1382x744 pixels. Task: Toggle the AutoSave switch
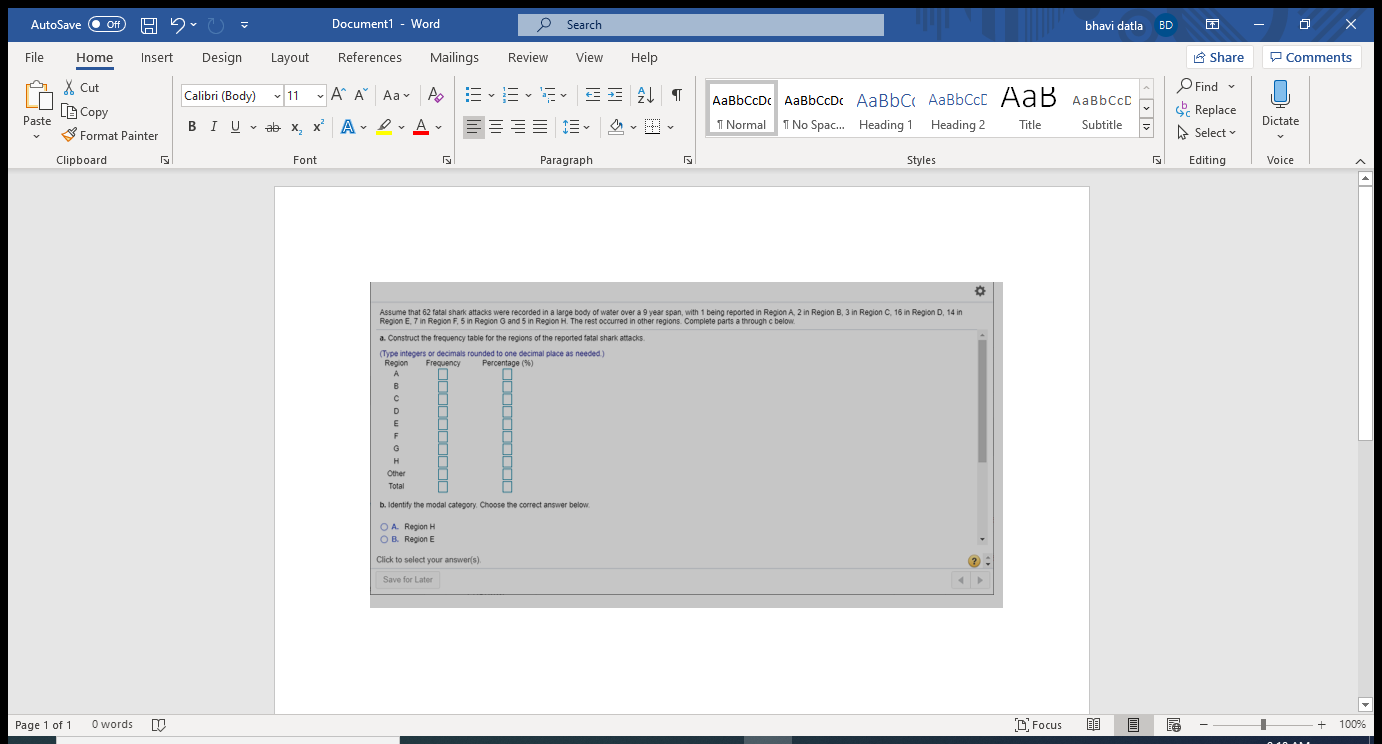coord(107,25)
